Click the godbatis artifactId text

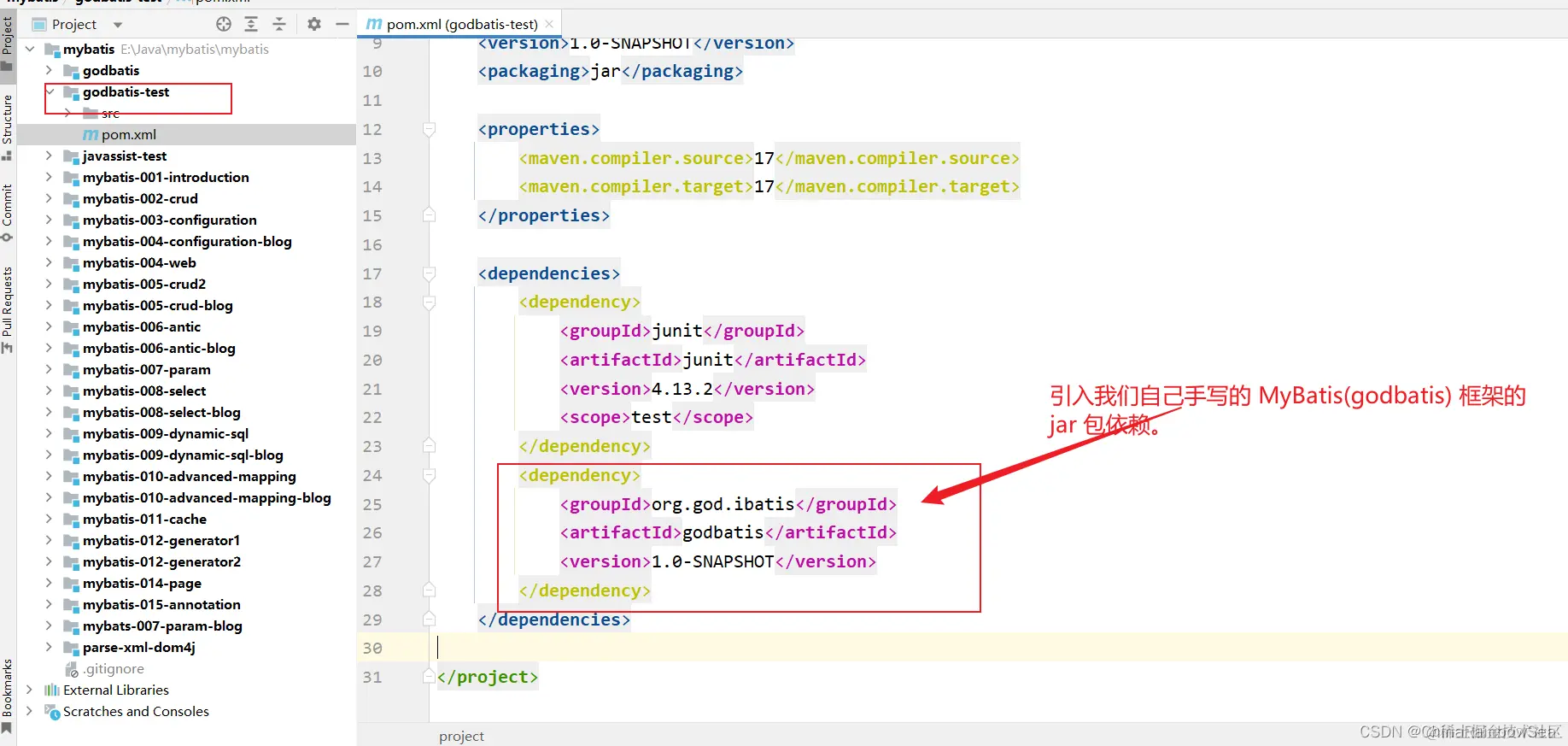coord(723,532)
